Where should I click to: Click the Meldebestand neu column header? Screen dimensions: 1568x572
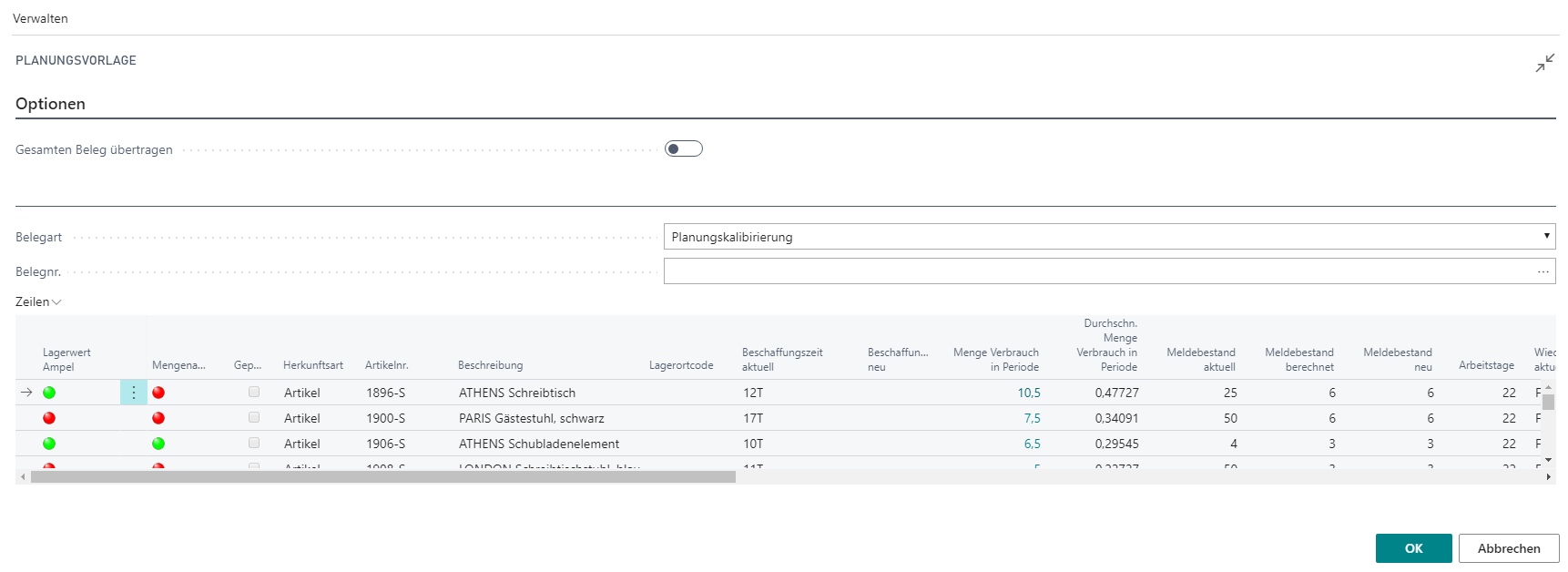tap(1398, 360)
